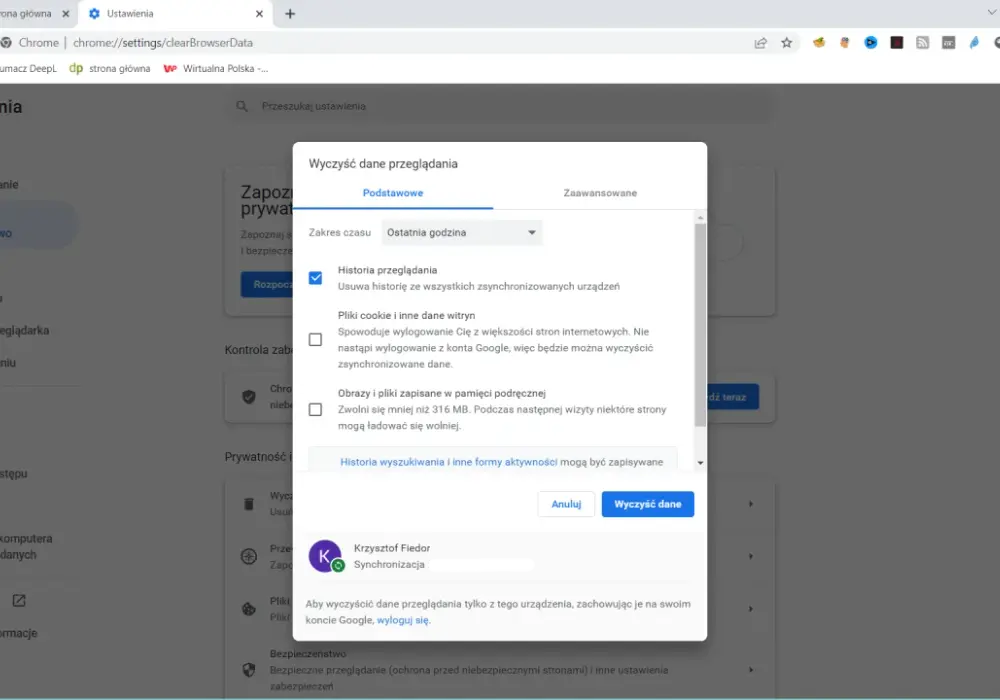
Task: Click the share page icon in address bar
Action: click(x=760, y=43)
